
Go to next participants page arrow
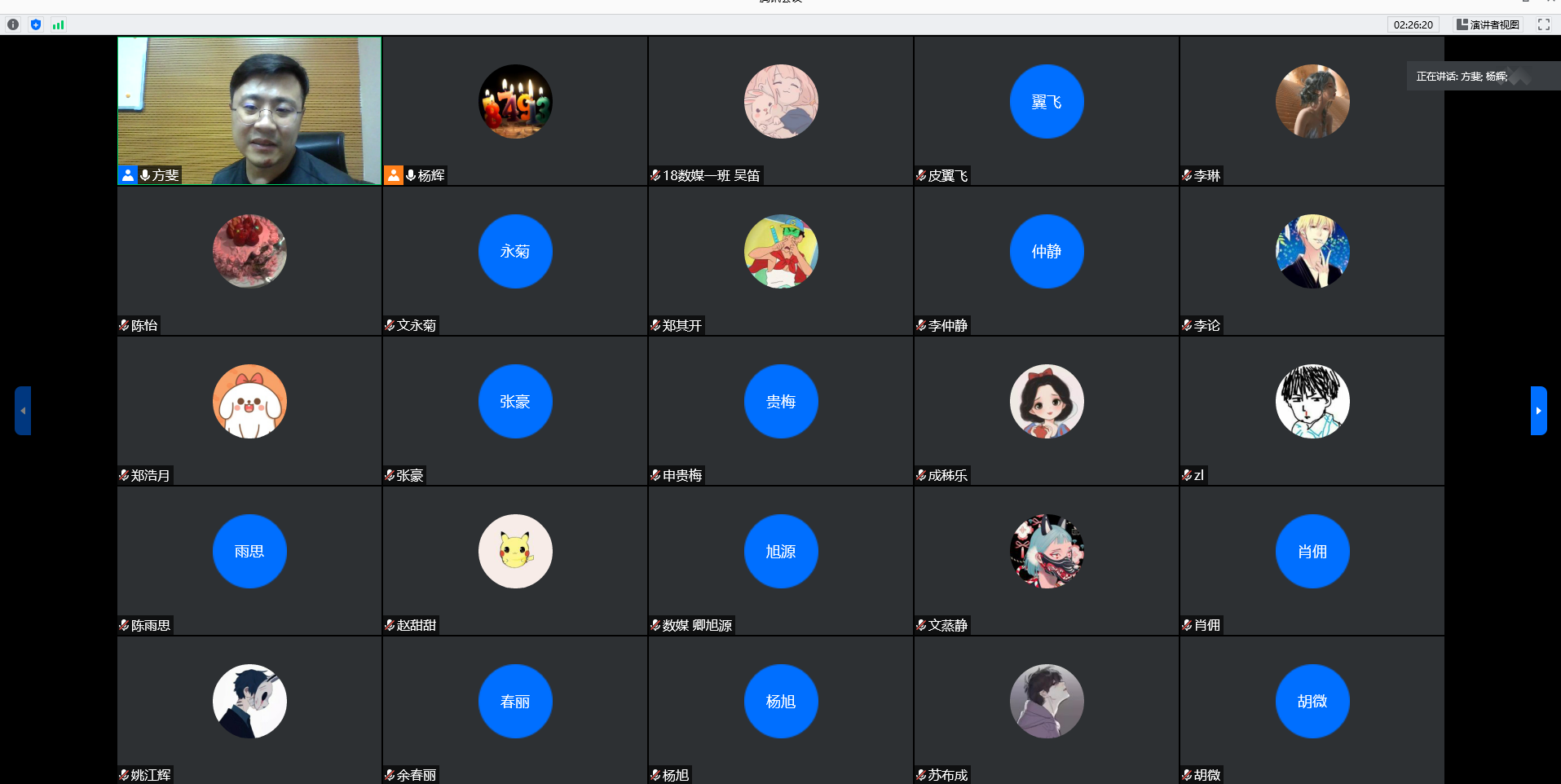pos(1538,411)
